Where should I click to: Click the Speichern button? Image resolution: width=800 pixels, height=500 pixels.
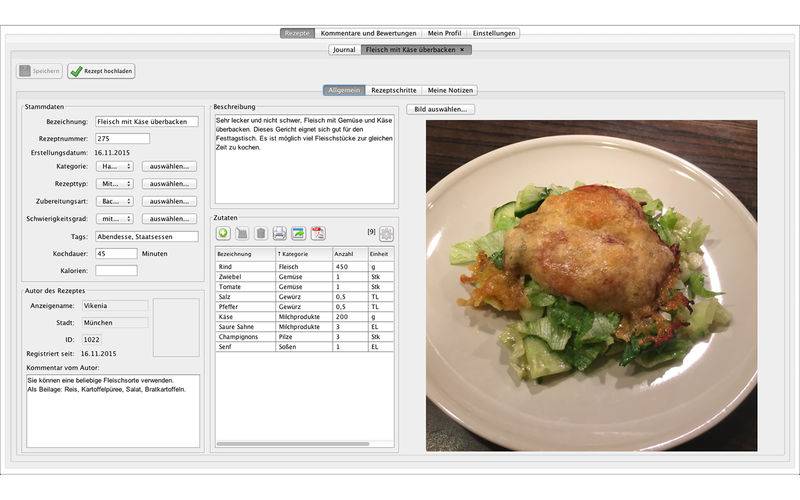tap(40, 71)
